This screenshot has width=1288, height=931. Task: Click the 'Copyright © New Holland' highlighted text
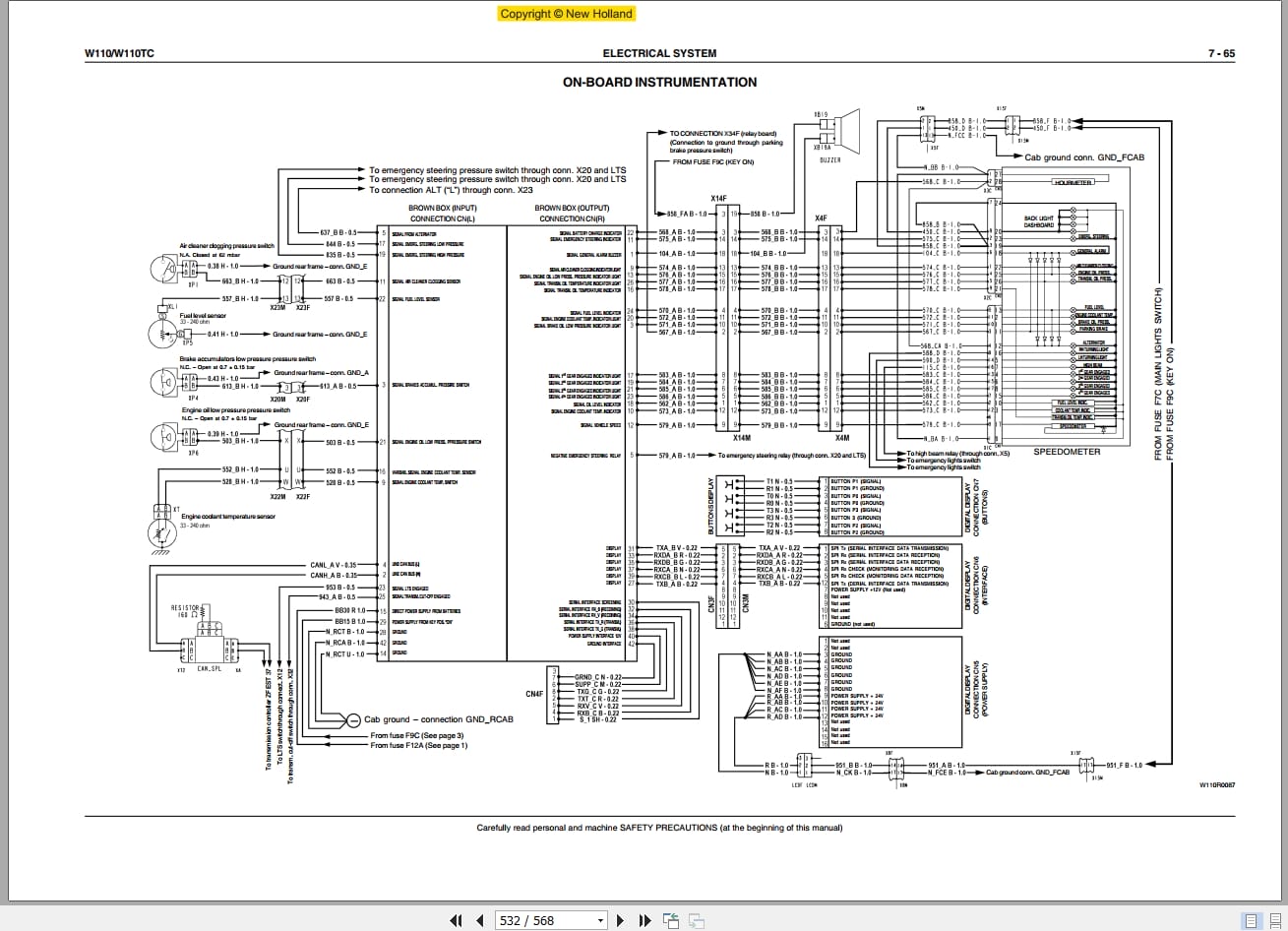[x=567, y=14]
